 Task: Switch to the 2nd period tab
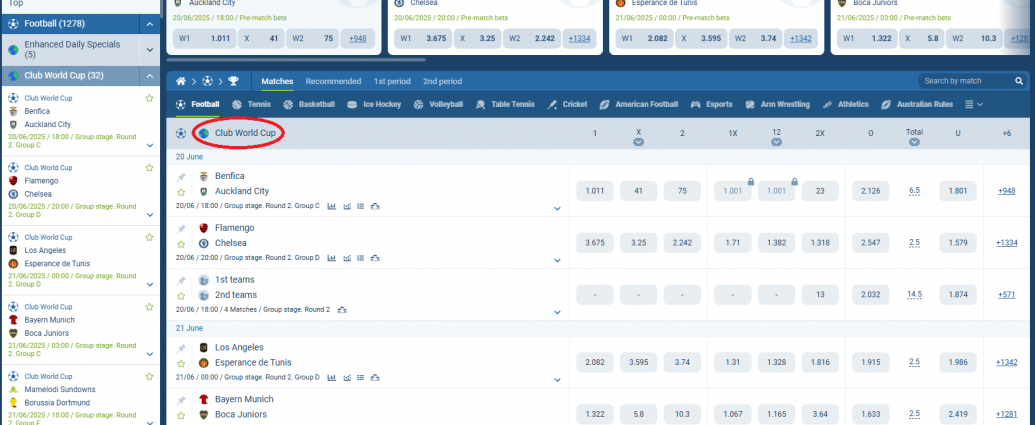(442, 81)
